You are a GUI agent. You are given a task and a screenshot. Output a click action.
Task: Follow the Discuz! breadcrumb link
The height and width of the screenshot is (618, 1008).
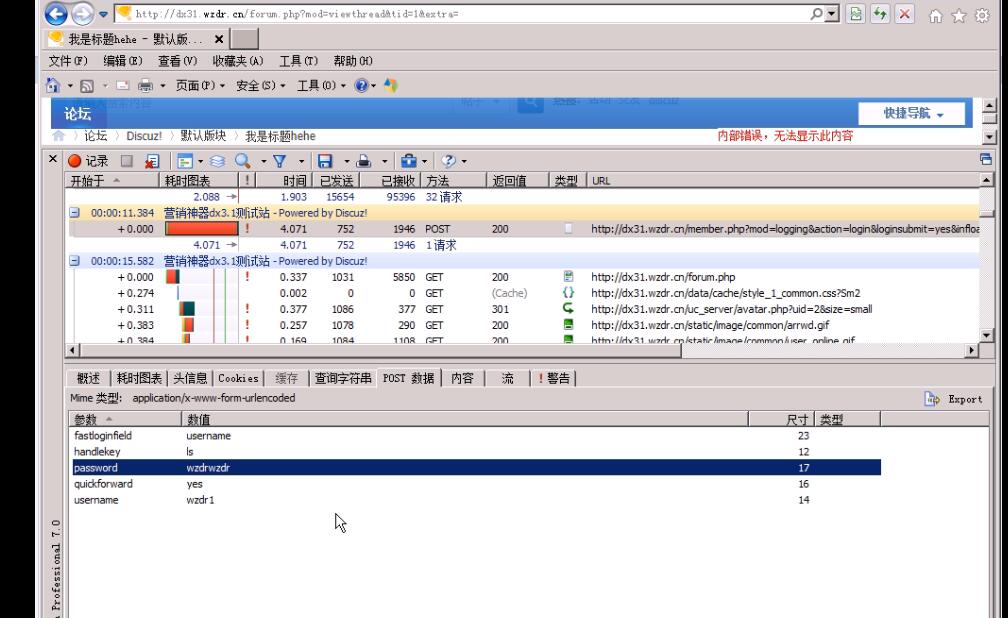[x=144, y=136]
